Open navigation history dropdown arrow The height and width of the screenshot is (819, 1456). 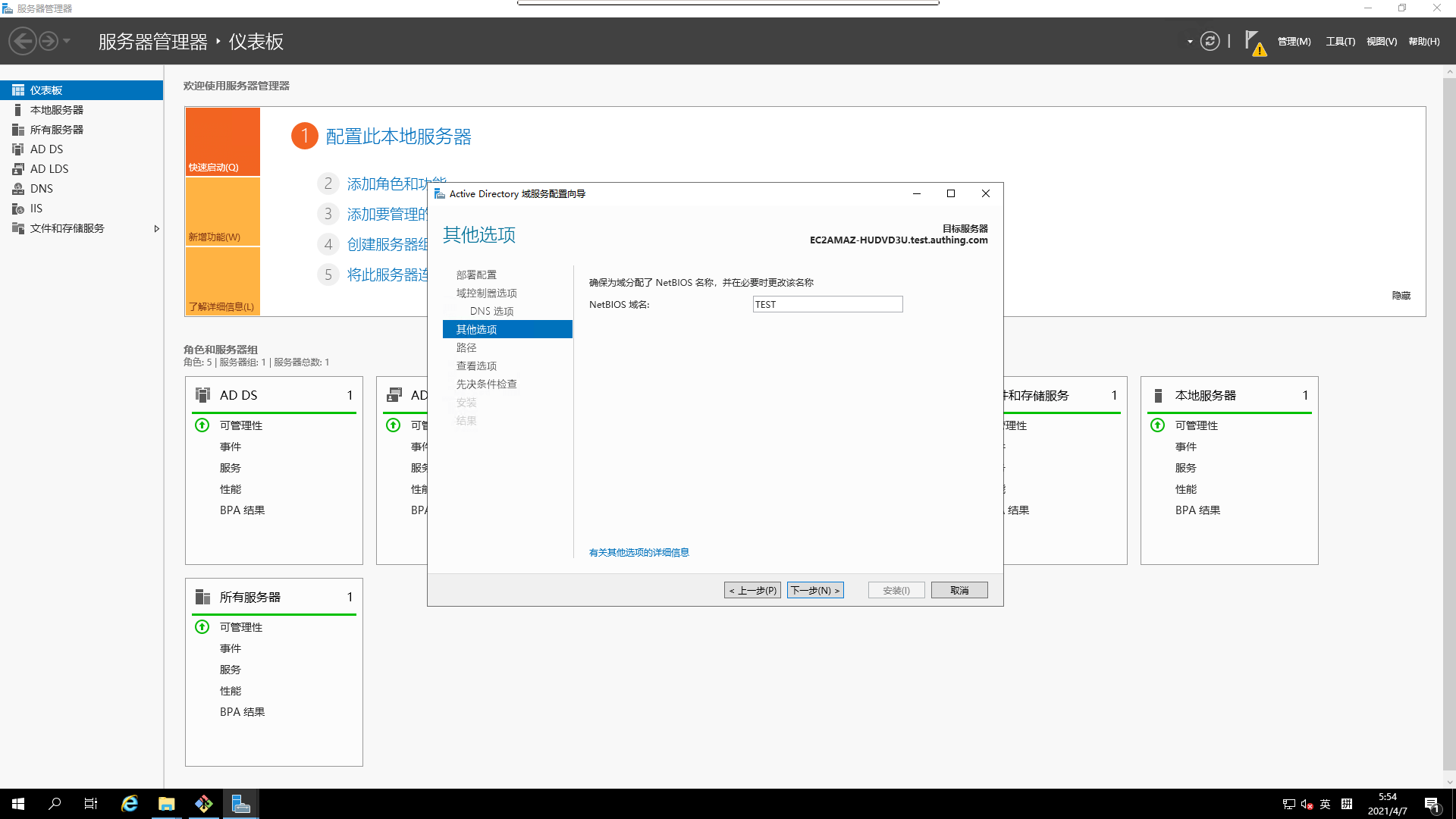click(67, 41)
